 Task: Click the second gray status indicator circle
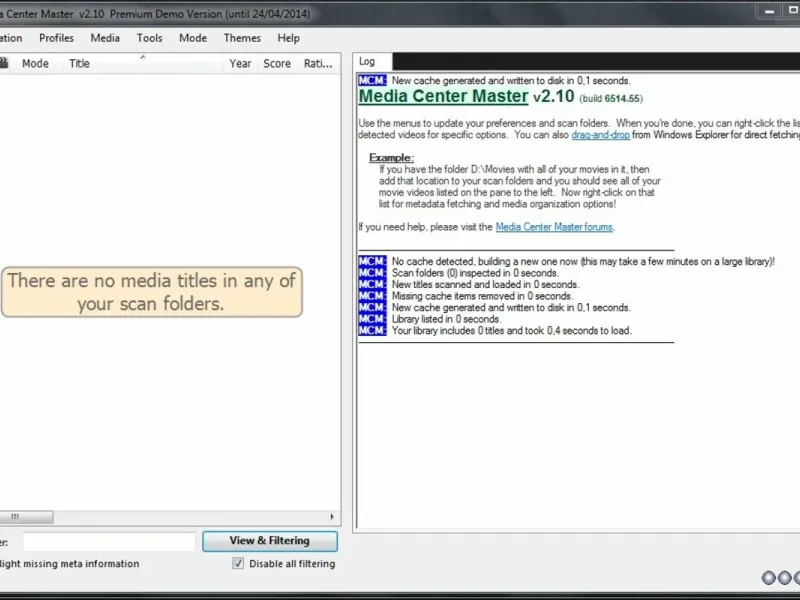[783, 577]
